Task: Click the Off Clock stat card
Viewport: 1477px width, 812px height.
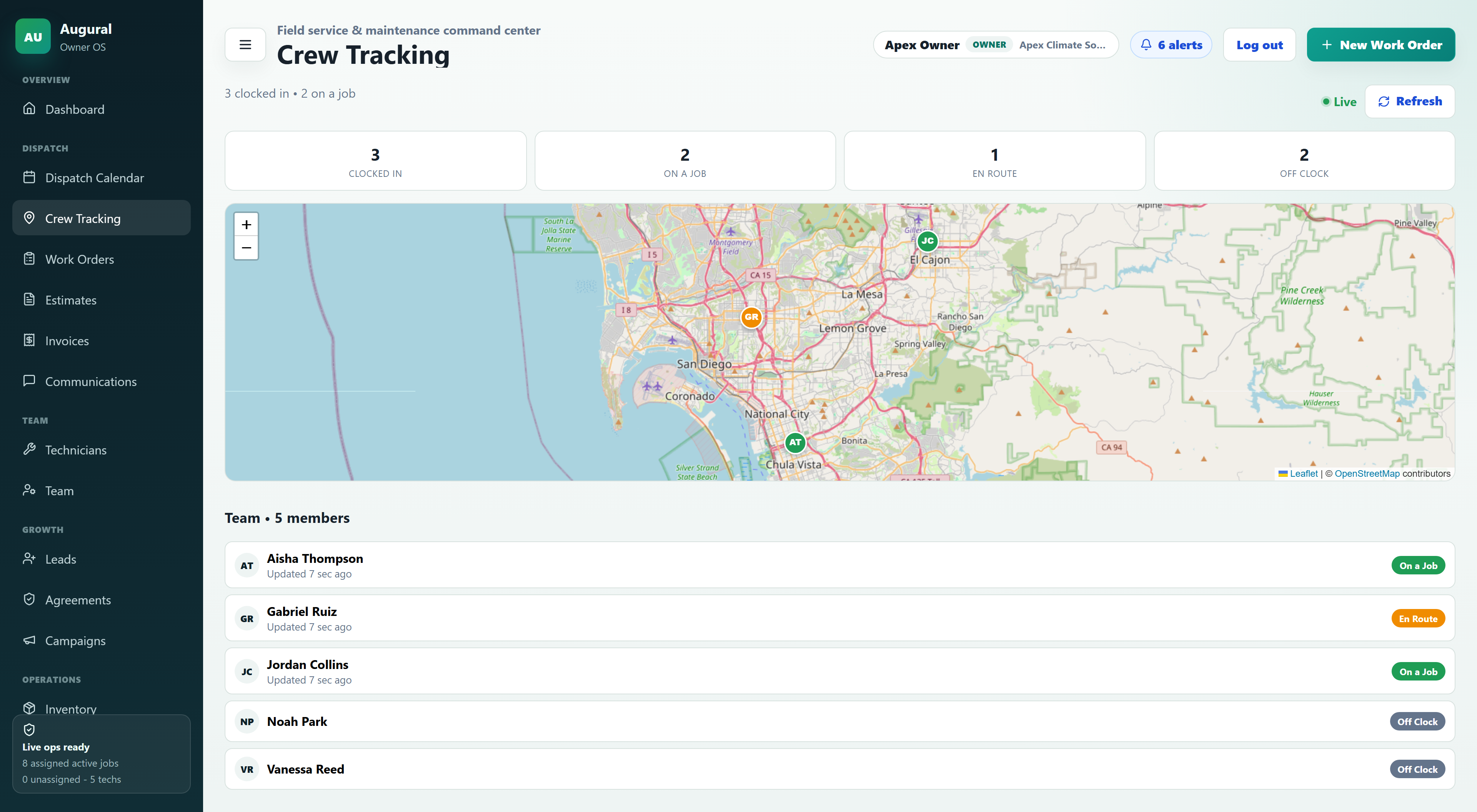Action: [1304, 161]
